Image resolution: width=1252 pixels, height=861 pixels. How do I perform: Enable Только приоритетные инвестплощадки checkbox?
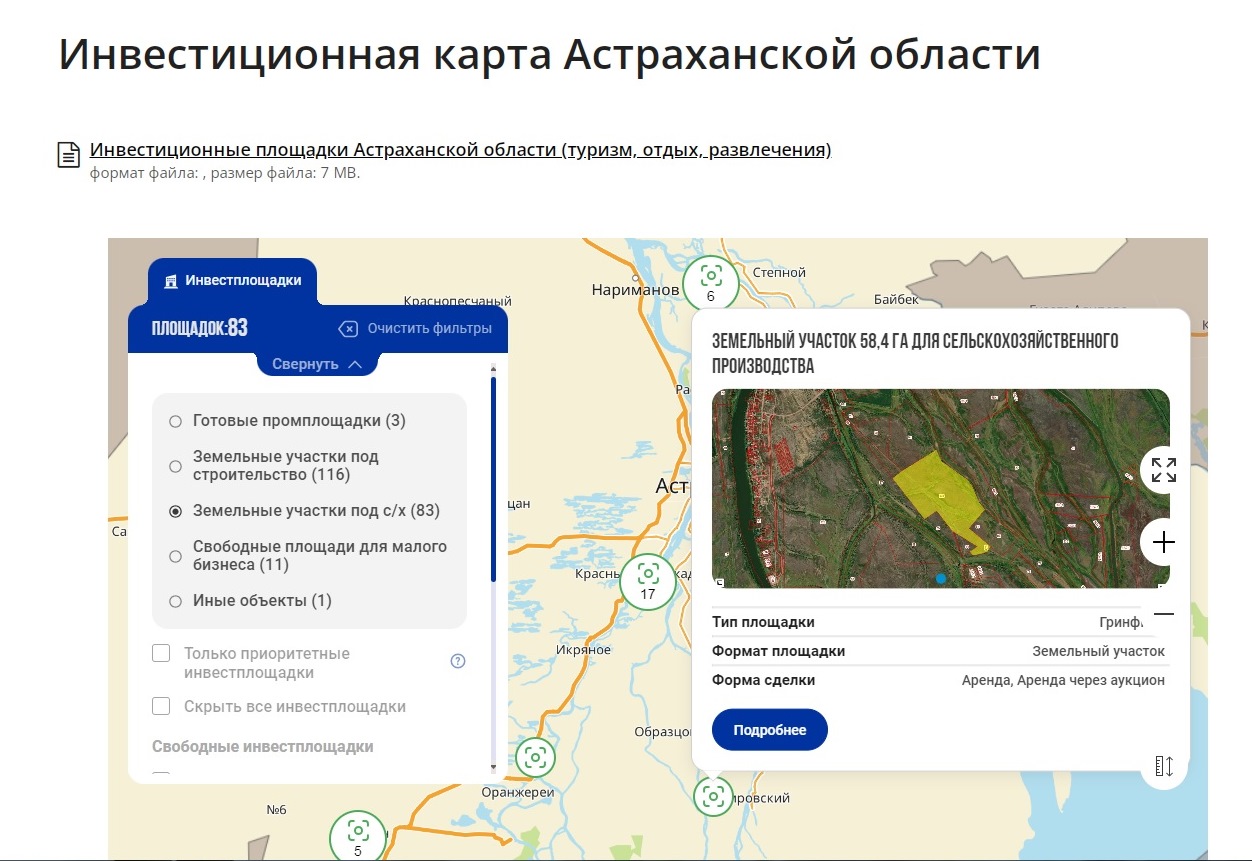tap(161, 654)
